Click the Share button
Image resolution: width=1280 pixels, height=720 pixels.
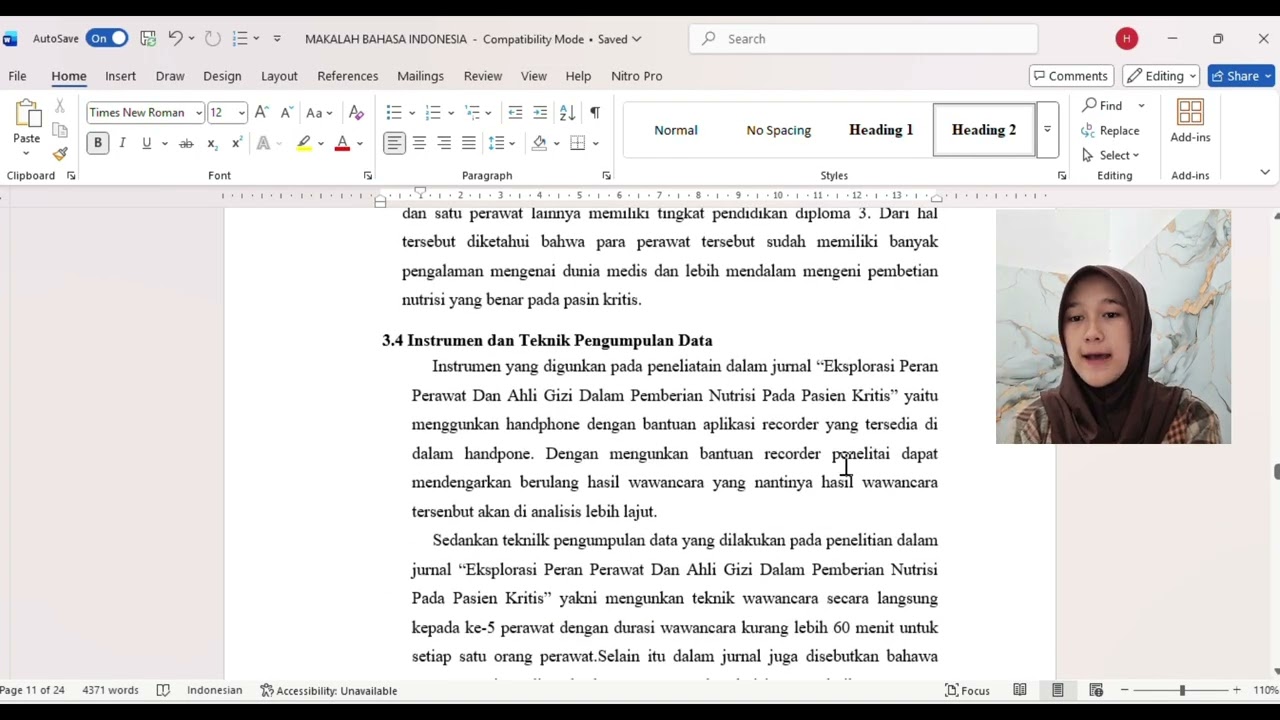tap(1241, 76)
